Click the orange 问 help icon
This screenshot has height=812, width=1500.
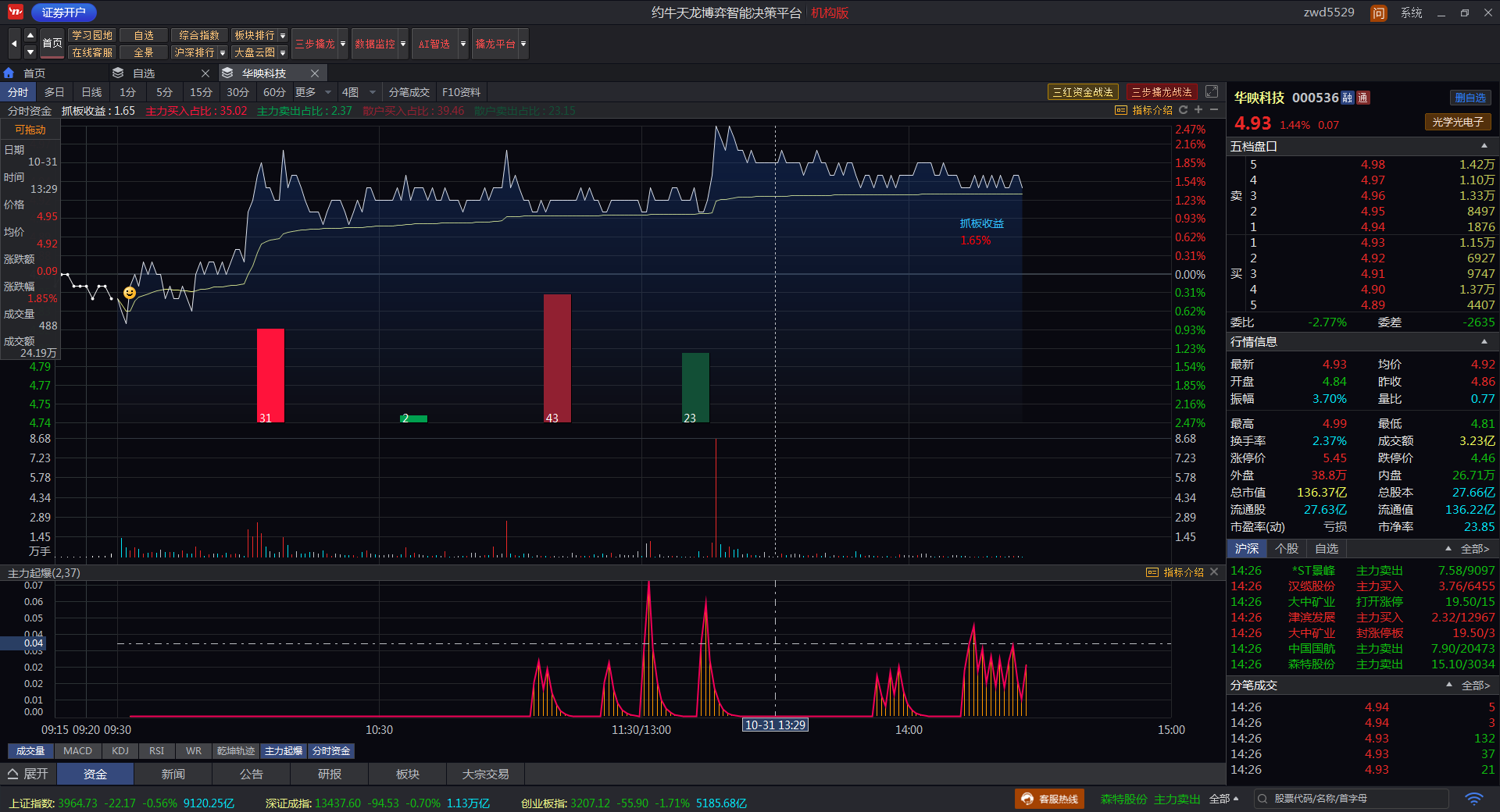point(1379,12)
